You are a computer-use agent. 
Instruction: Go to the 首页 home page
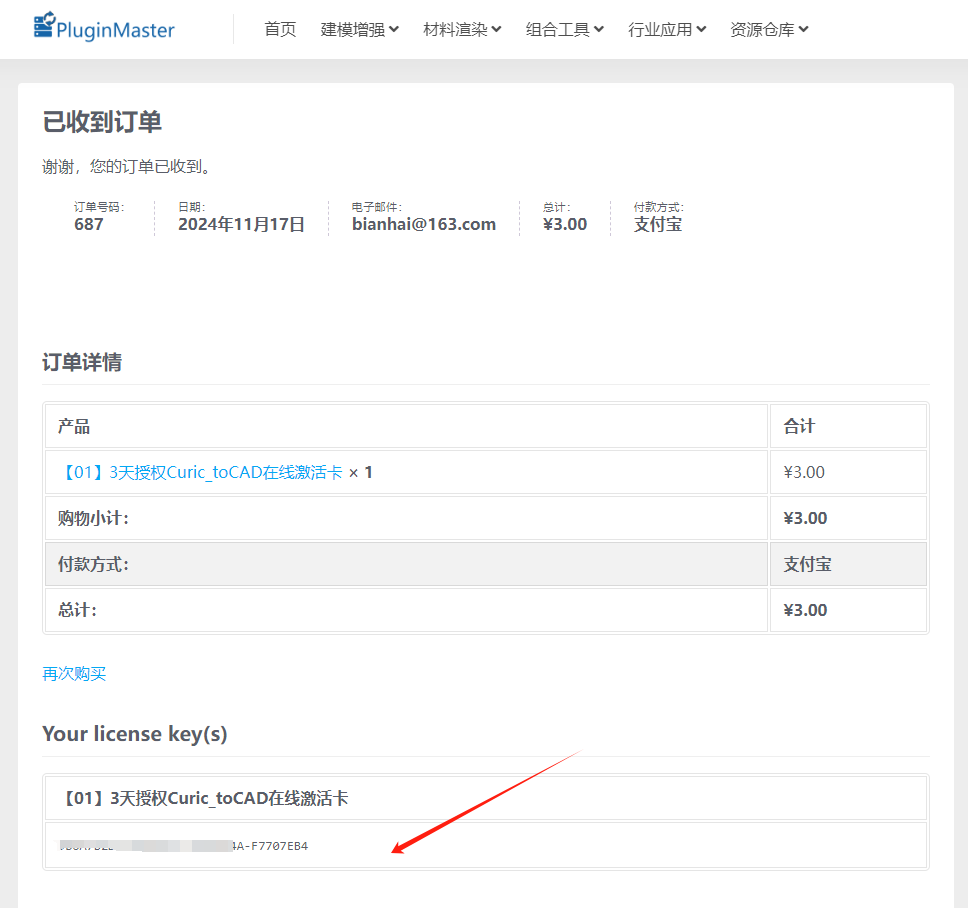(x=280, y=29)
